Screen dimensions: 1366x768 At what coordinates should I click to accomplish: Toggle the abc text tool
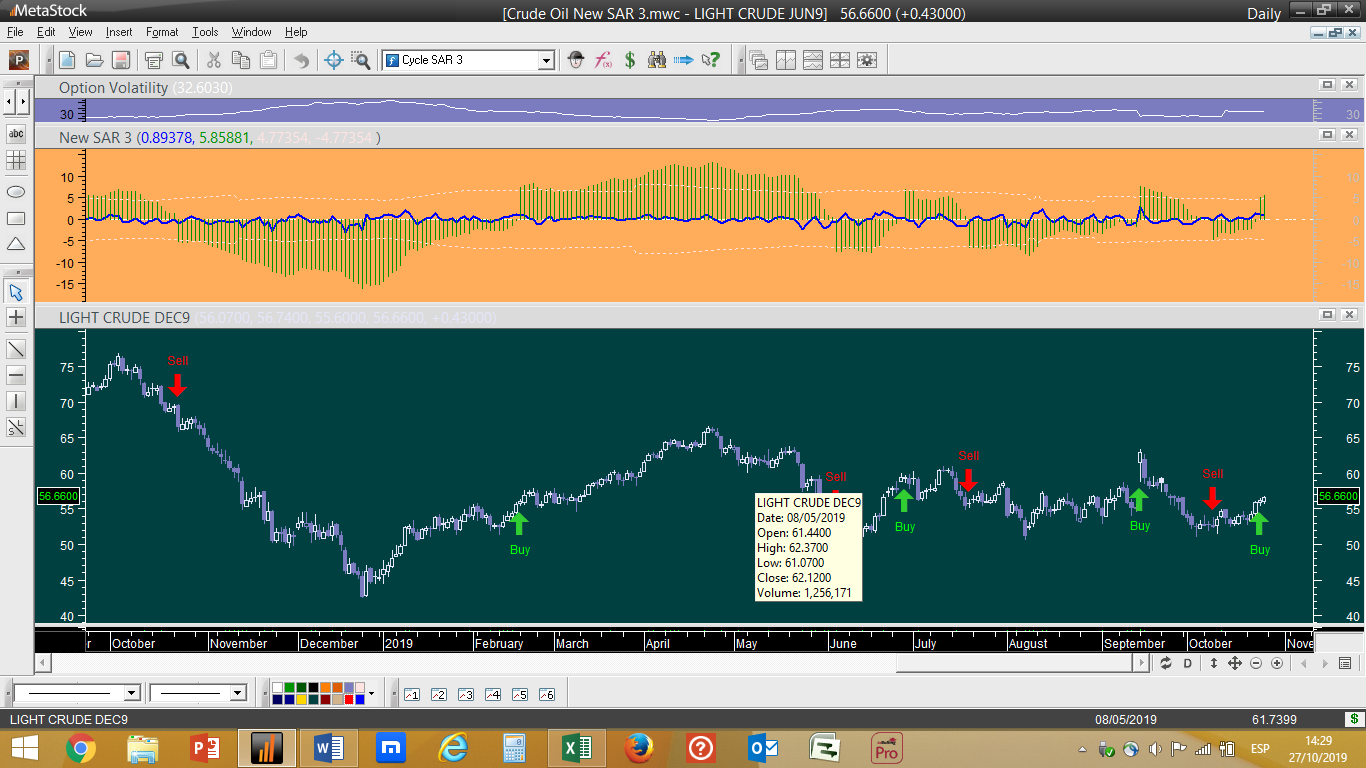pos(16,134)
